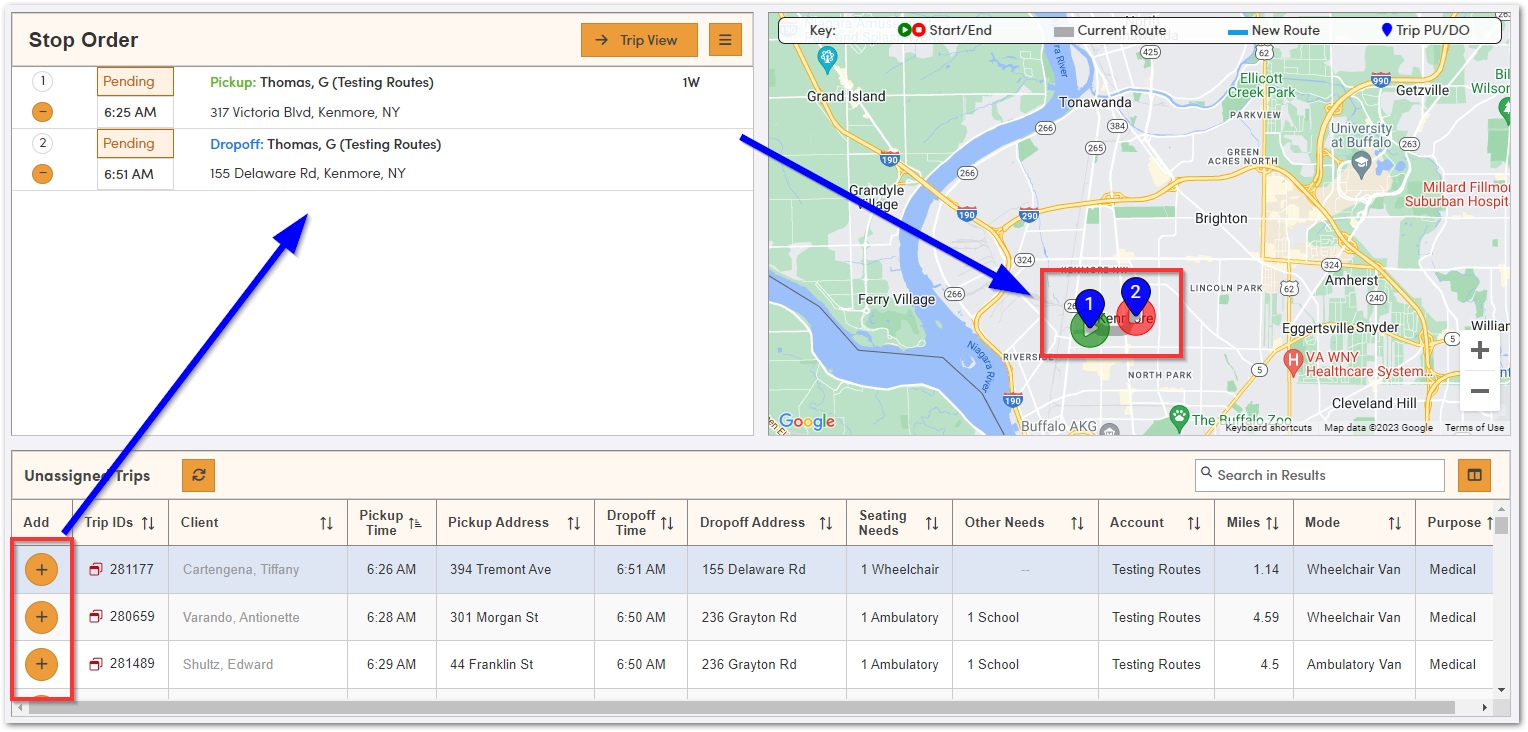Zoom out on the map
This screenshot has height=732, width=1528.
pyautogui.click(x=1480, y=391)
